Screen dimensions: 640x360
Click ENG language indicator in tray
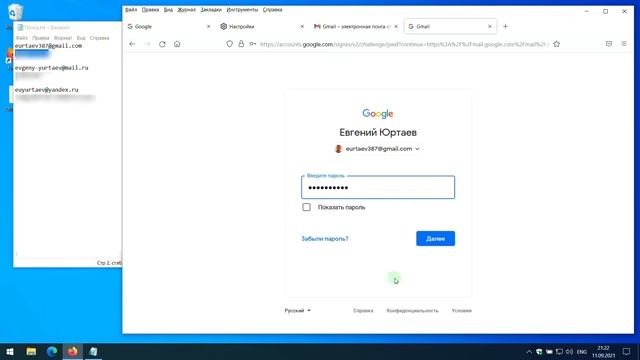tap(582, 352)
